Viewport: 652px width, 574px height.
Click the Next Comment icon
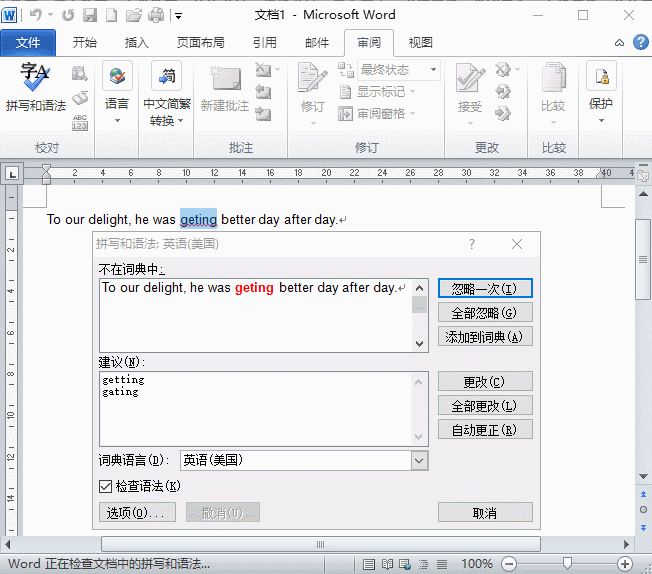(x=263, y=114)
